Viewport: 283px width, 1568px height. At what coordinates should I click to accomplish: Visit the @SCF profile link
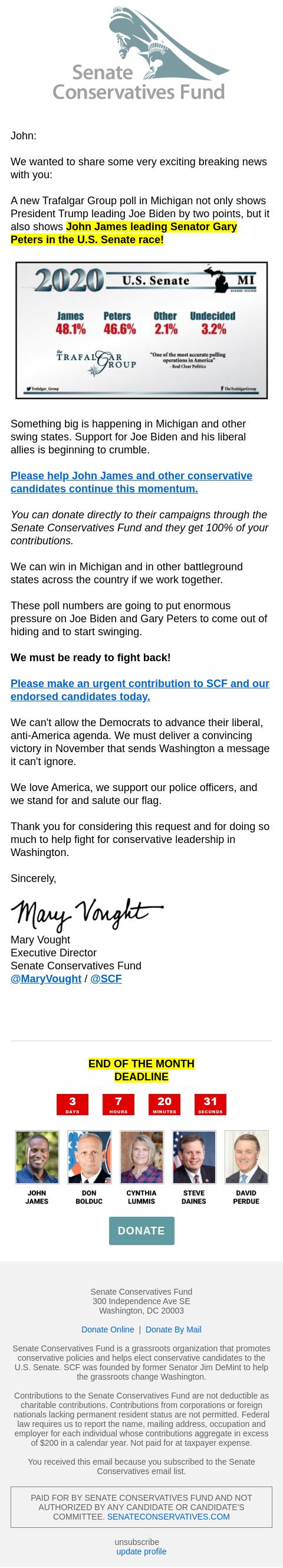click(x=106, y=979)
